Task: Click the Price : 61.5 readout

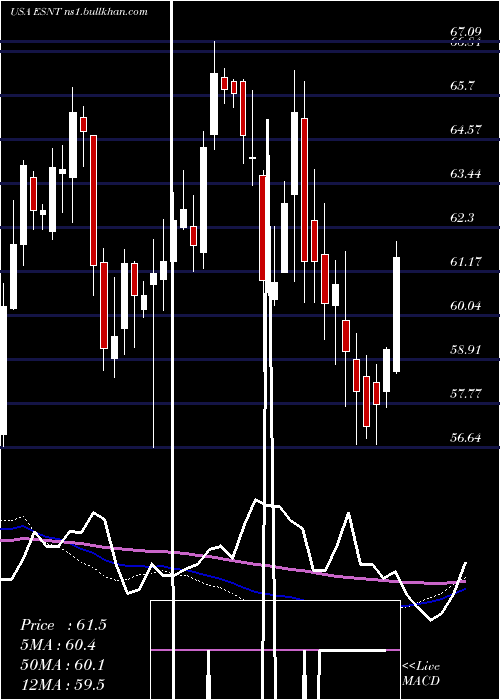Action: point(63,625)
